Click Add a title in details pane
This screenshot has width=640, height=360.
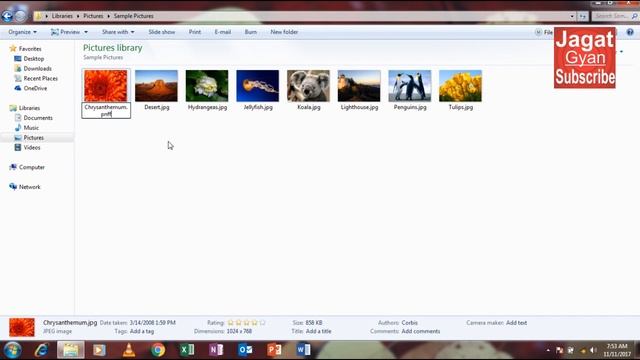point(318,331)
